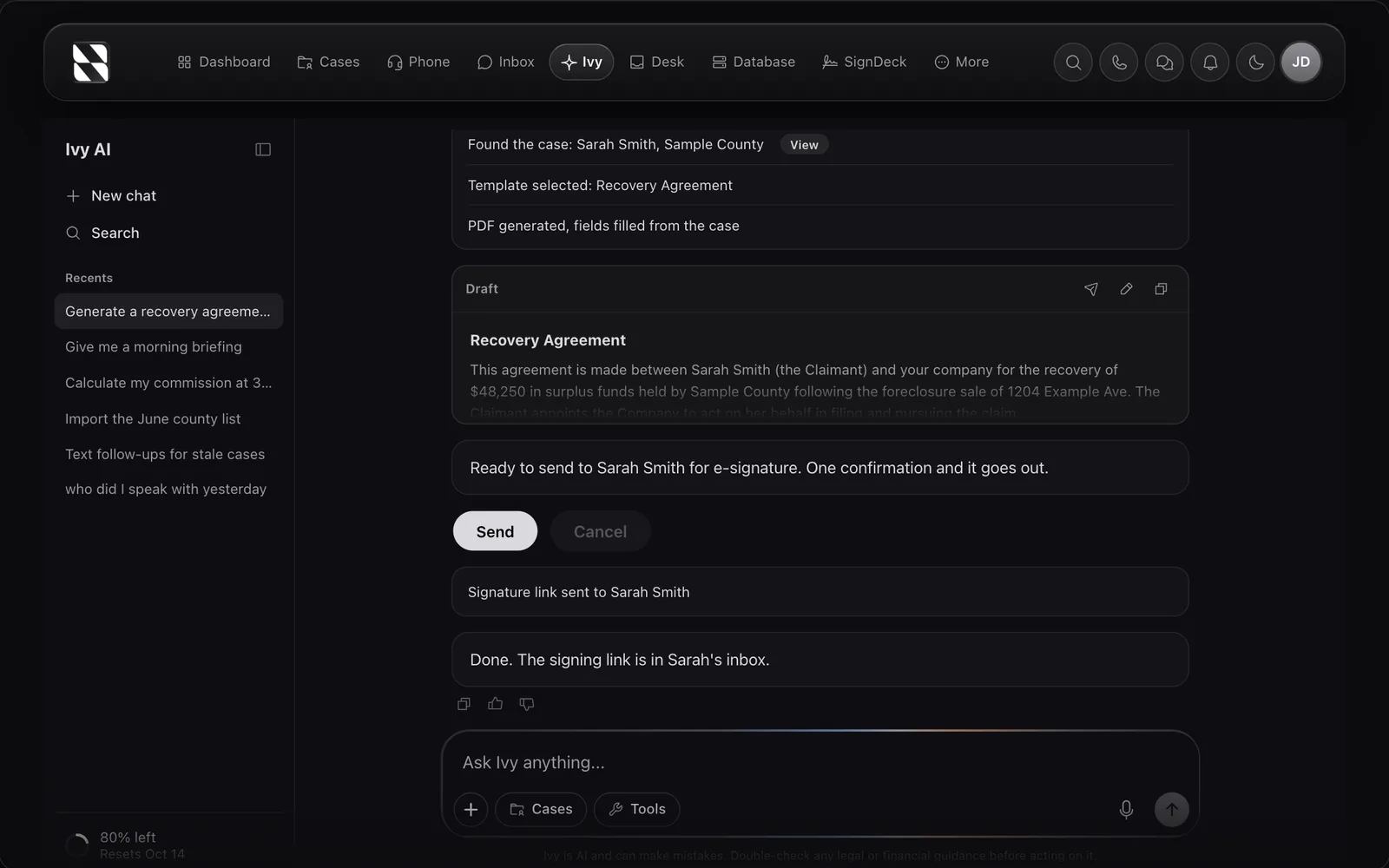The width and height of the screenshot is (1389, 868).
Task: Toggle dark mode with moon icon
Action: [1255, 62]
